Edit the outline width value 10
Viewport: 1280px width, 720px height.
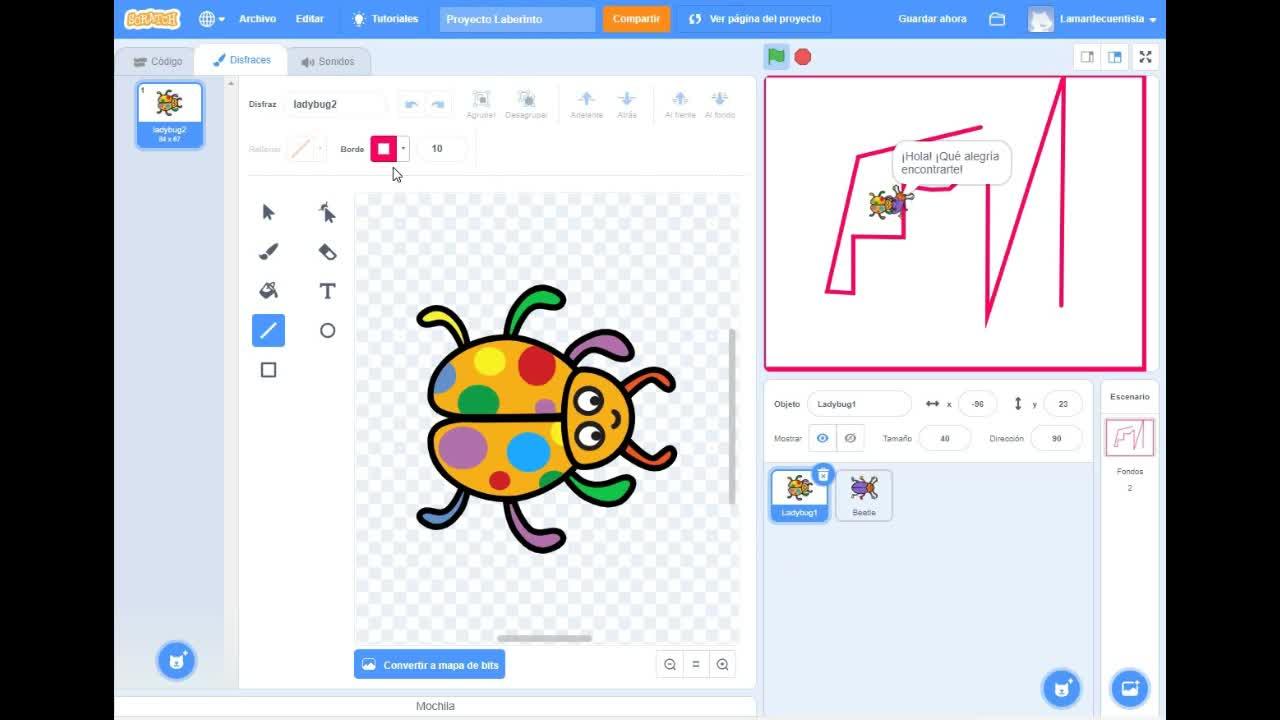click(x=441, y=149)
